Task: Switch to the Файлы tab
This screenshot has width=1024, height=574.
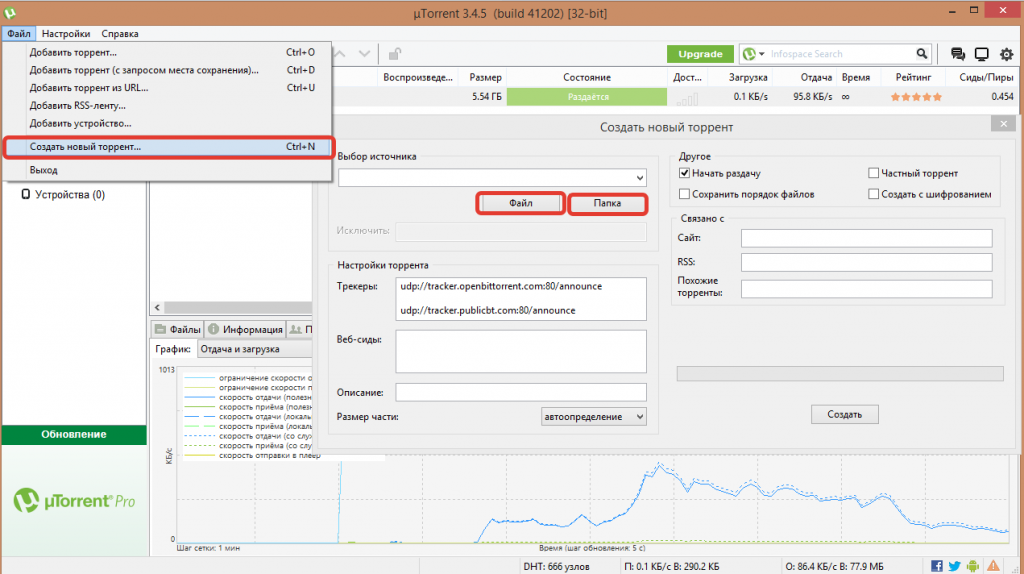Action: [x=178, y=329]
